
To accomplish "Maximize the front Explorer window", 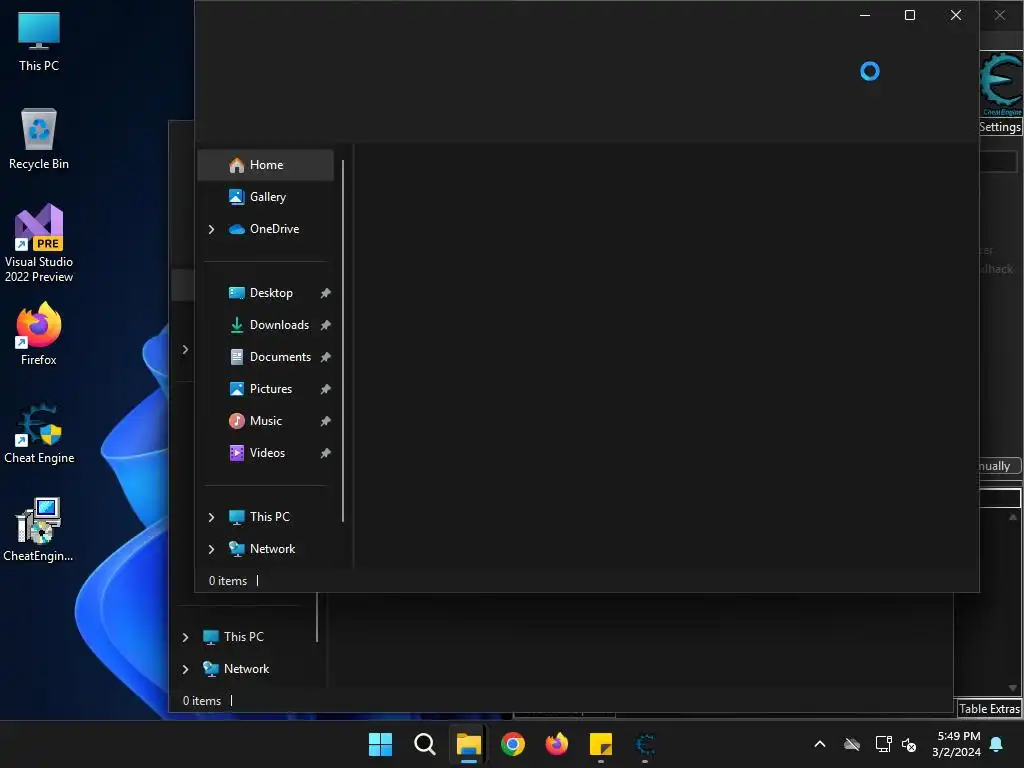I will click(910, 15).
